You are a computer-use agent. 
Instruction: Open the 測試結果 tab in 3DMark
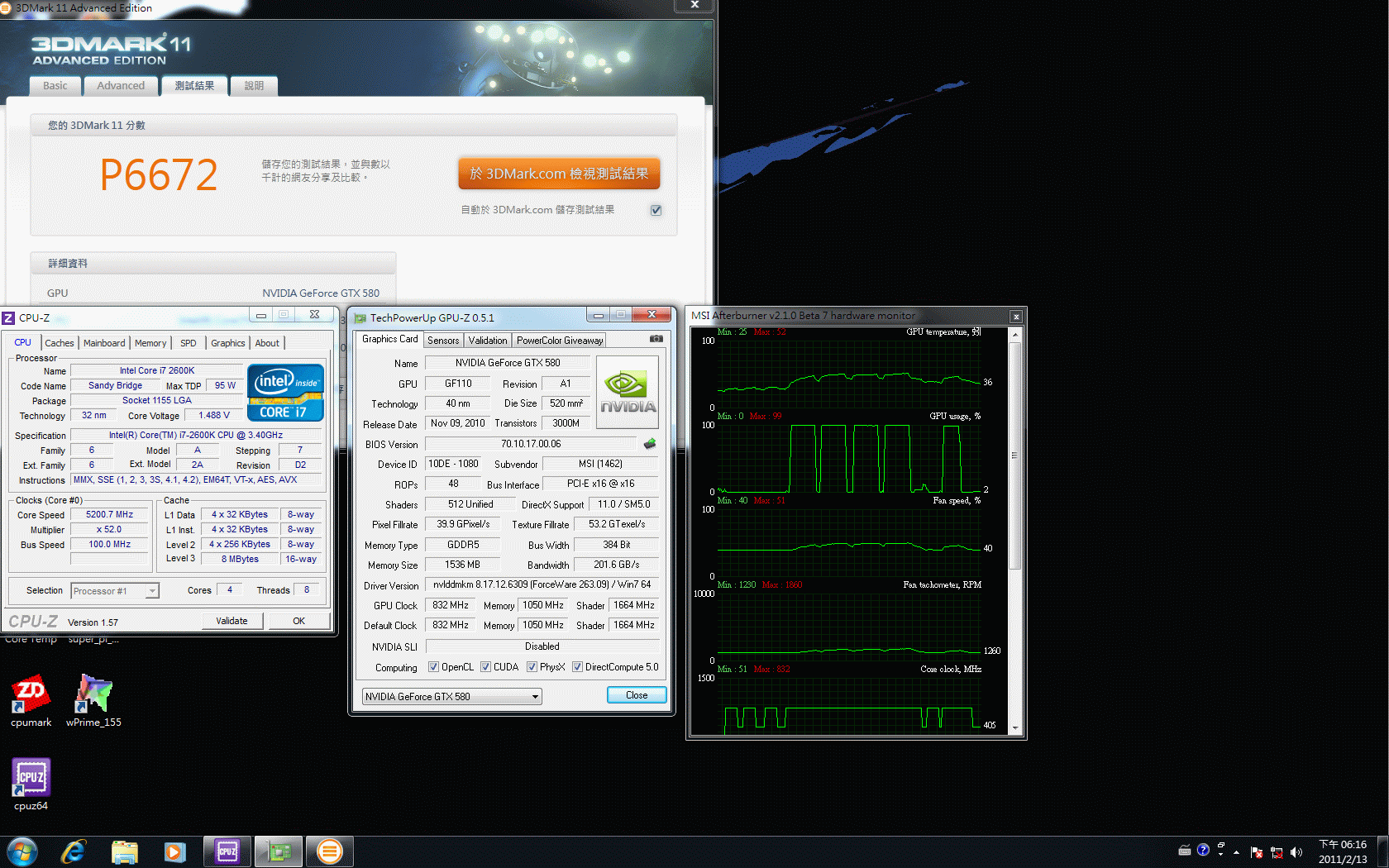pyautogui.click(x=194, y=85)
